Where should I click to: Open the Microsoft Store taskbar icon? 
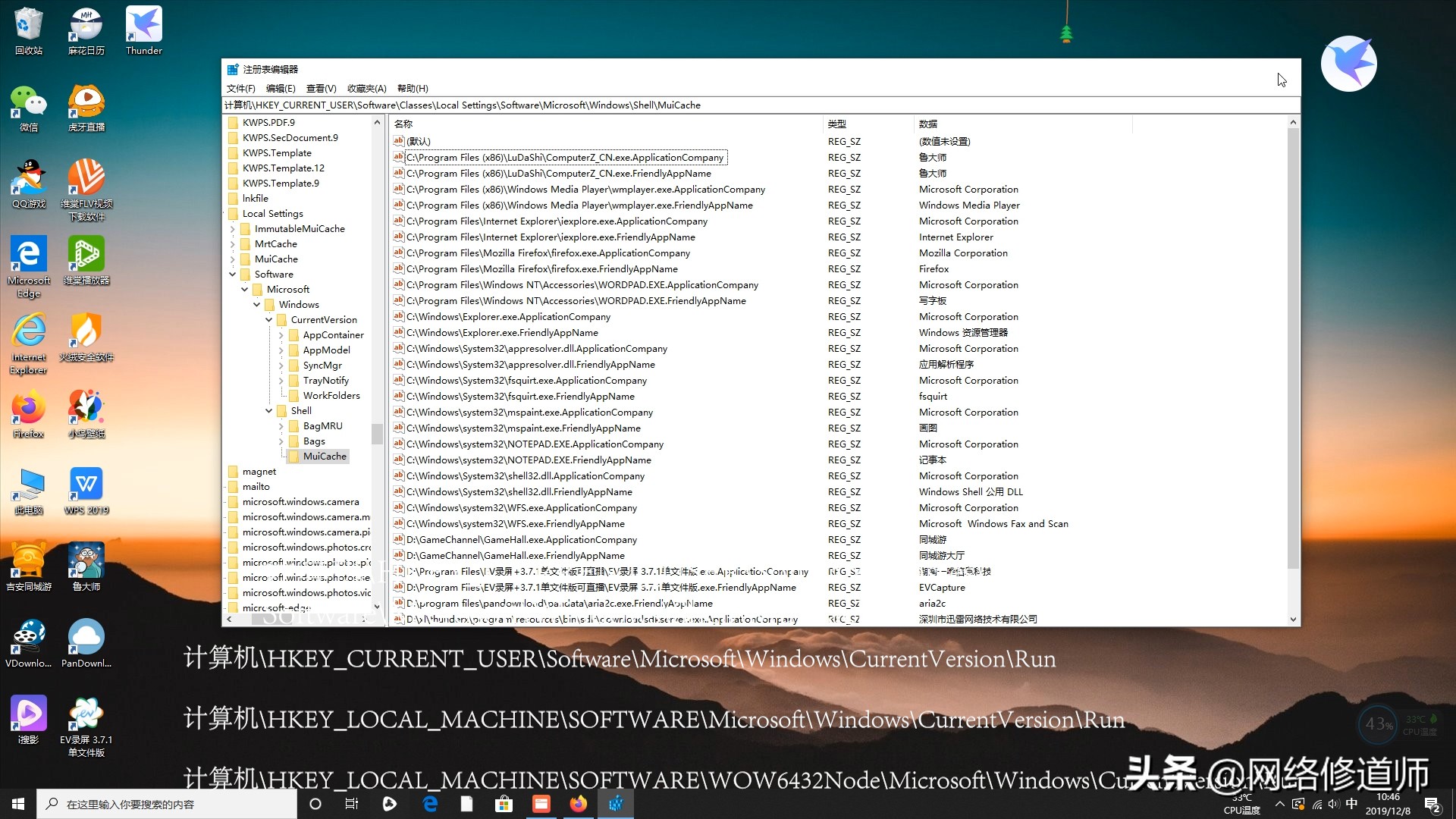click(504, 804)
